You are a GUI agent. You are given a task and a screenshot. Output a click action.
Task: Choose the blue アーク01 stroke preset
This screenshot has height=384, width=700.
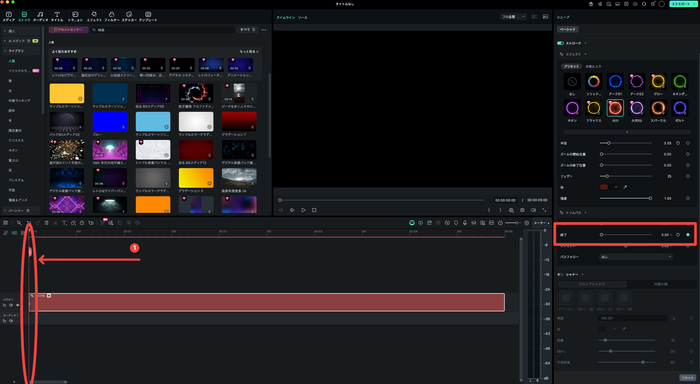(x=615, y=82)
